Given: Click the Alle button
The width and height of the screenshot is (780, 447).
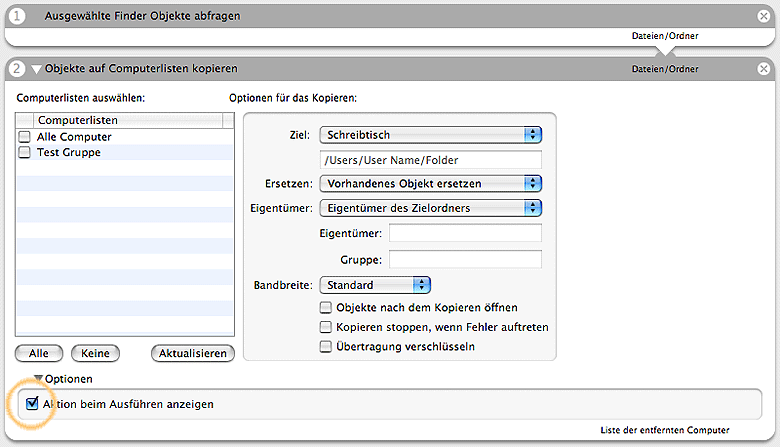Looking at the screenshot, I should point(39,353).
